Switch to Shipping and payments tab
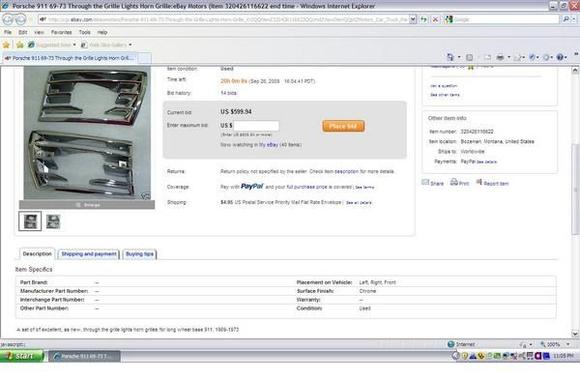The height and width of the screenshot is (383, 580). [89, 254]
